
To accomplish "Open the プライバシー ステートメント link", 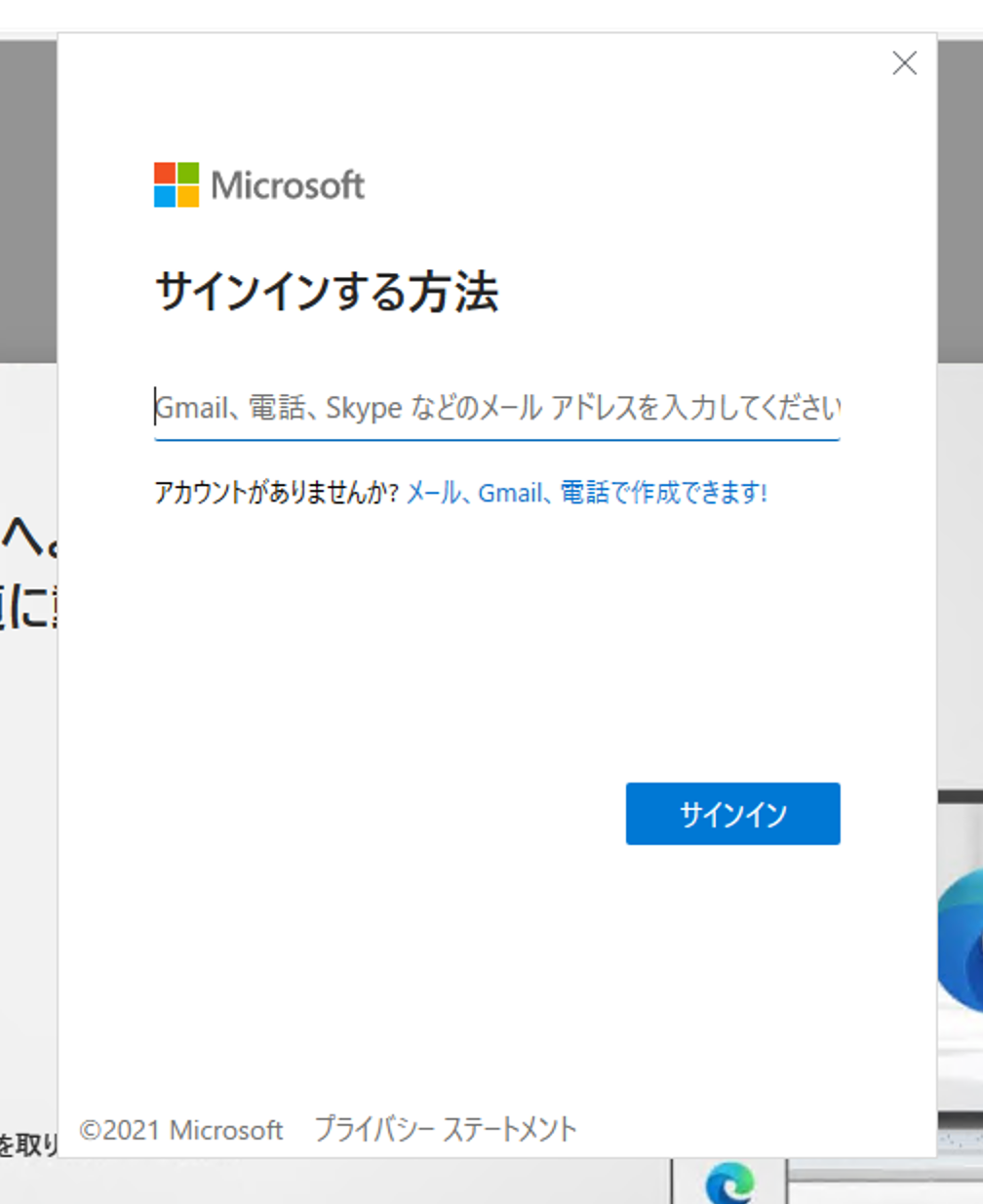I will [x=446, y=1130].
